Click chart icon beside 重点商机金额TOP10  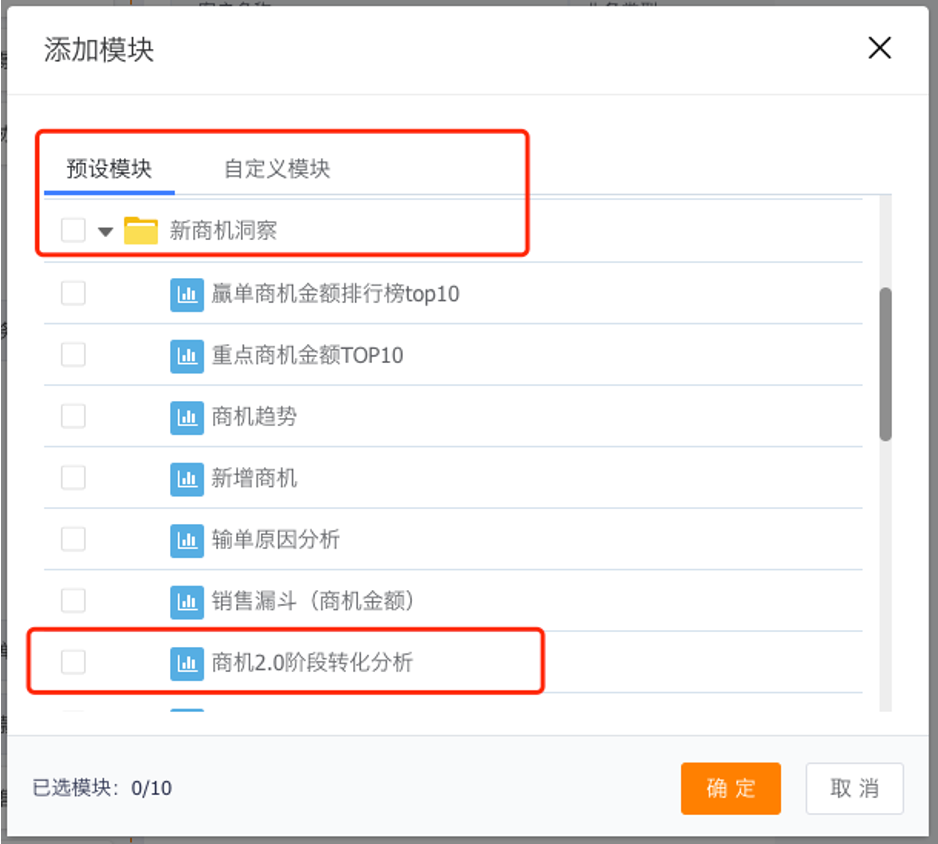click(x=187, y=355)
